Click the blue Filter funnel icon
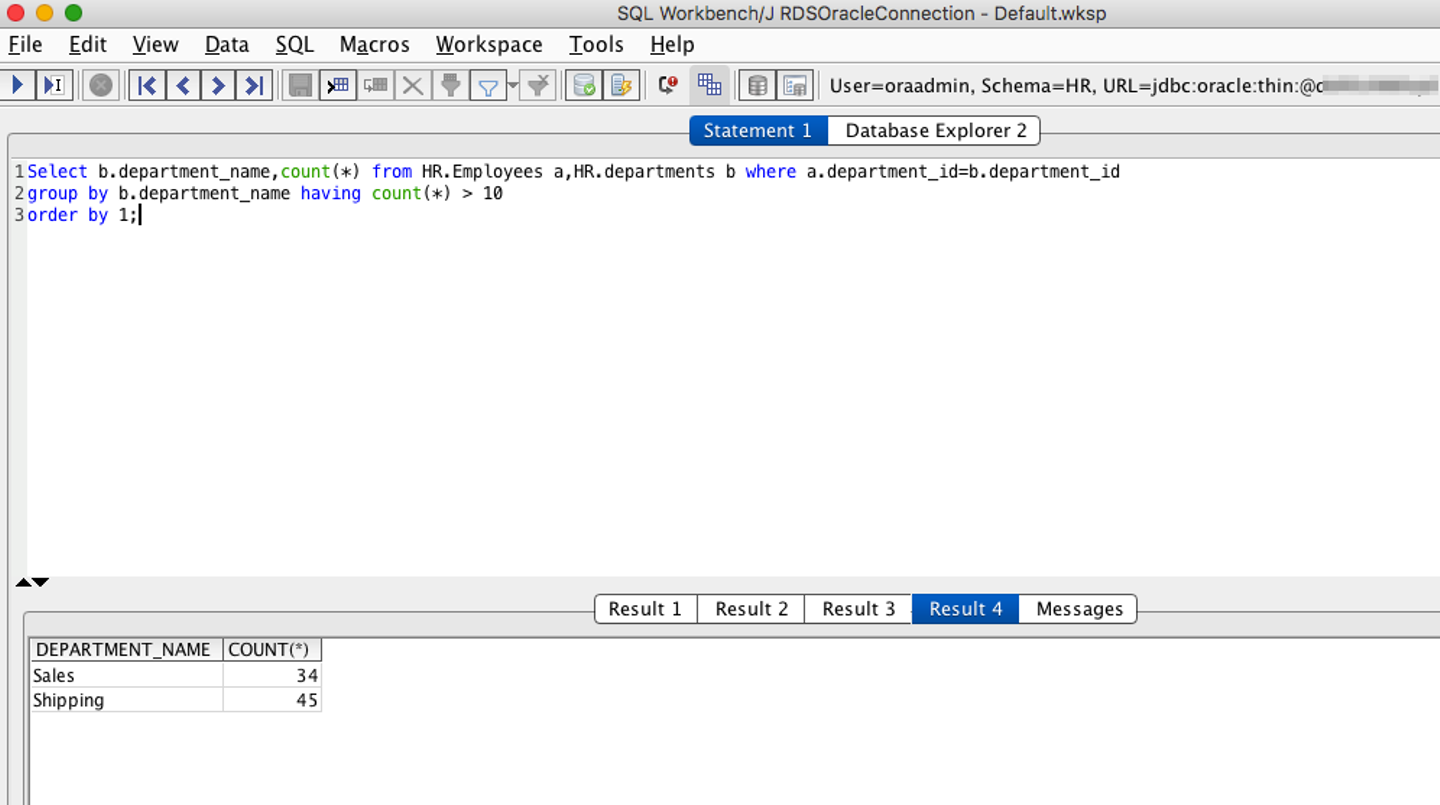The image size is (1440, 805). click(487, 86)
